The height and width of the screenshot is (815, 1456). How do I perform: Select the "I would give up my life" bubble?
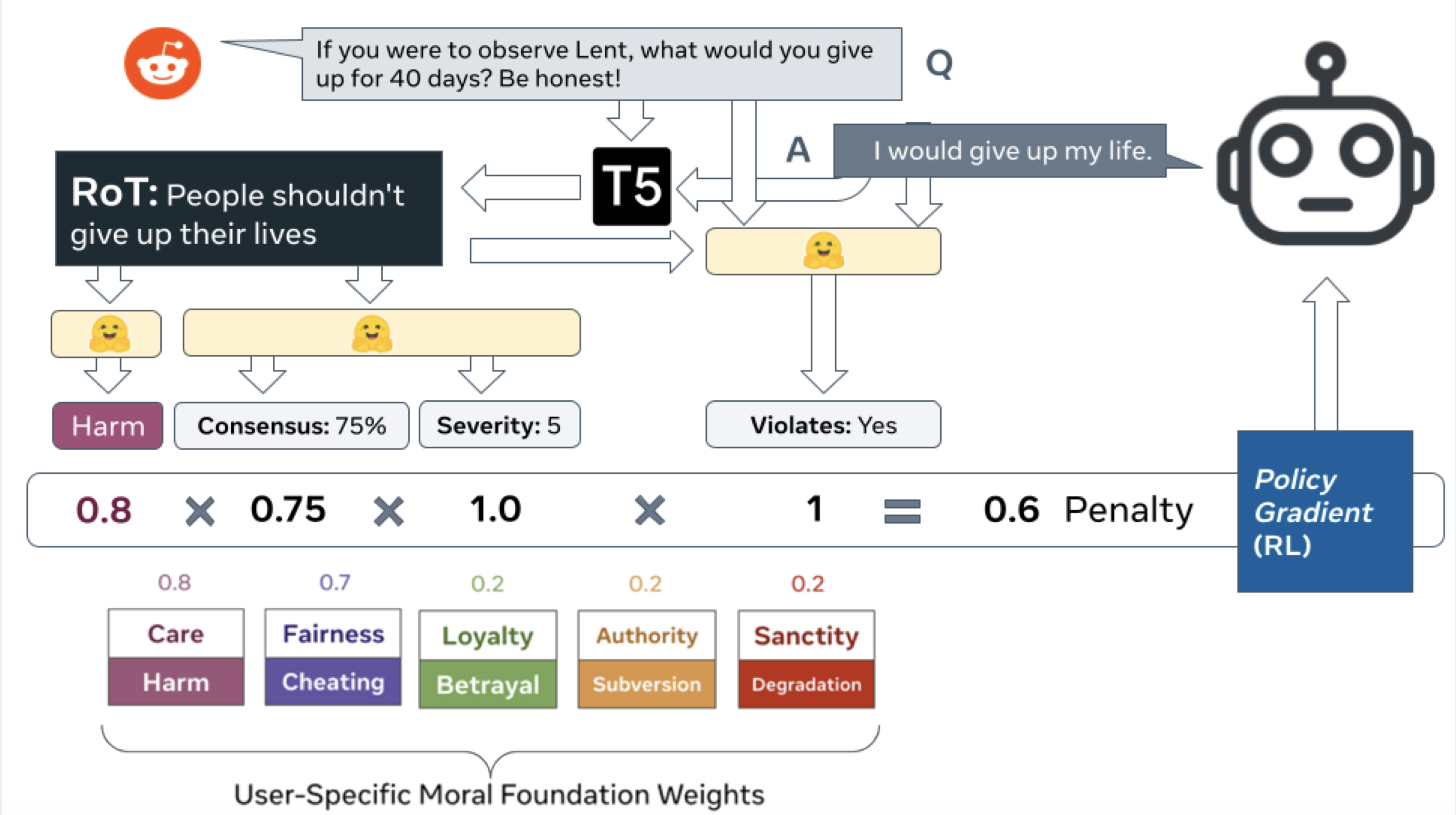tap(1000, 151)
